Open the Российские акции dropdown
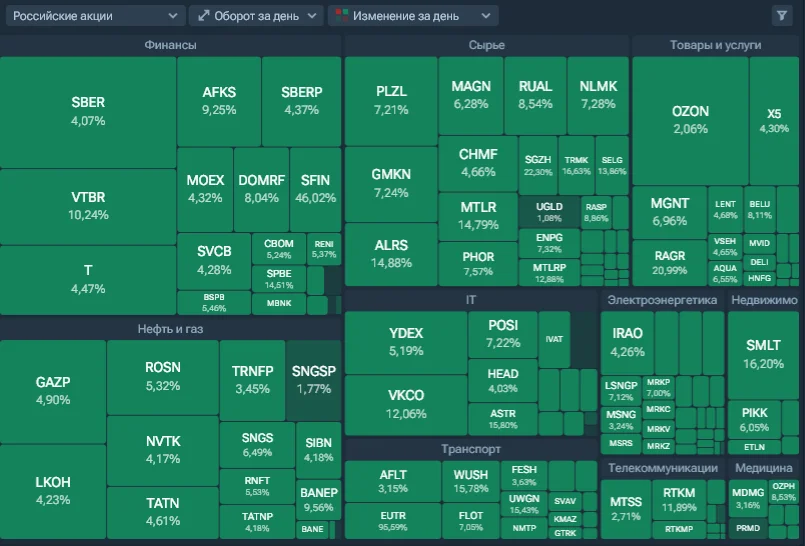 point(95,16)
